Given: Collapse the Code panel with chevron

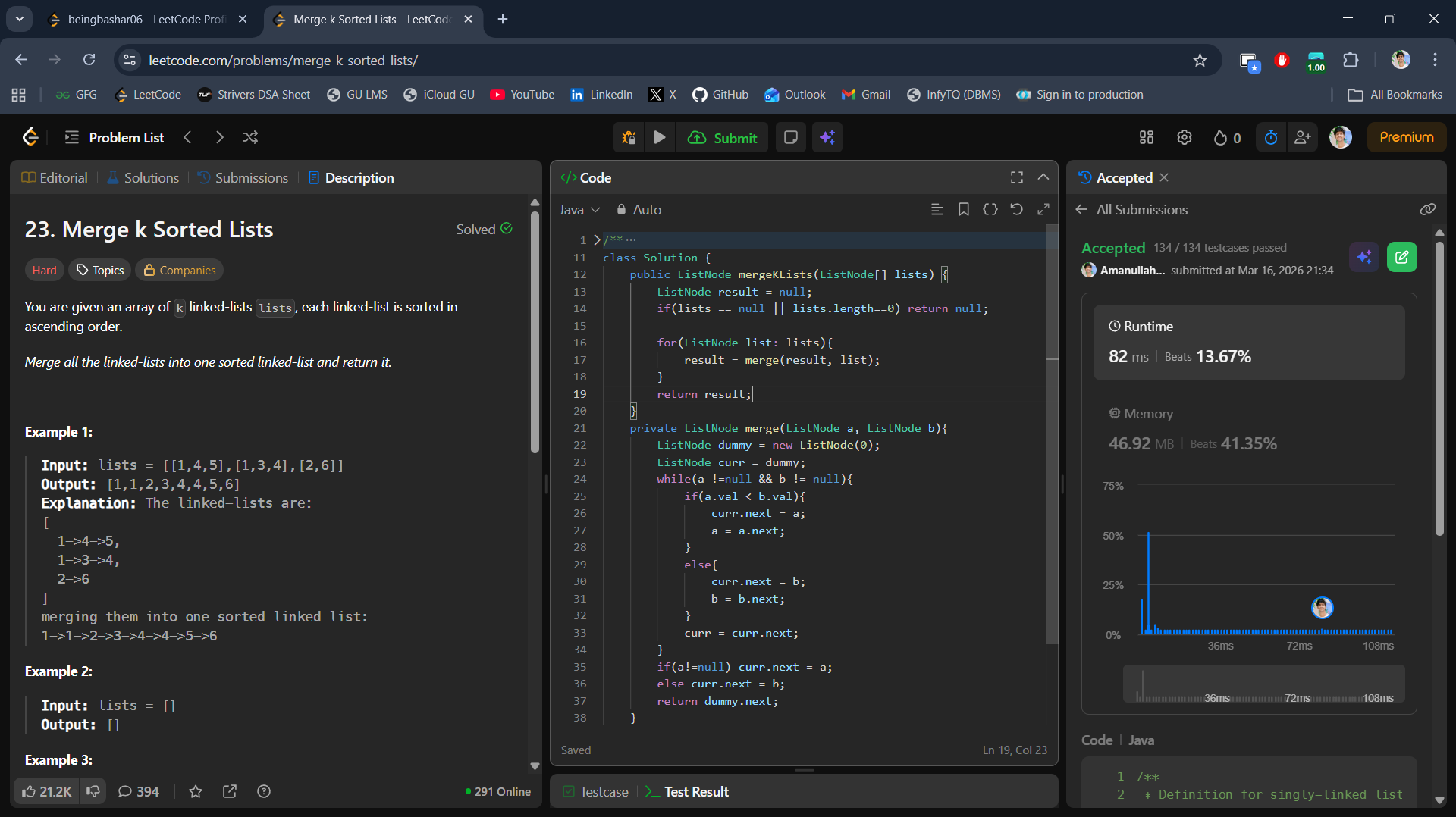Looking at the screenshot, I should (x=1043, y=177).
